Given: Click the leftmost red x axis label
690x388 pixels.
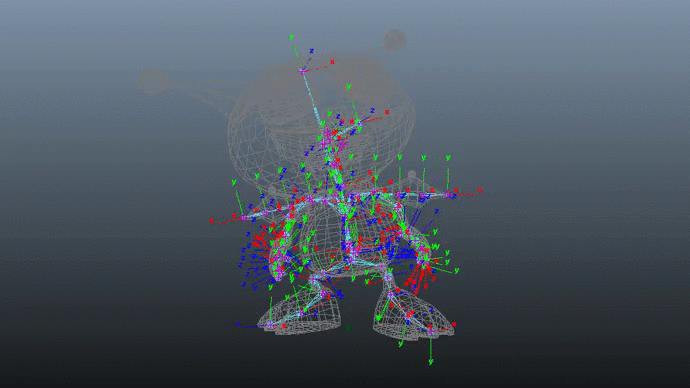Looking at the screenshot, I should [x=212, y=220].
